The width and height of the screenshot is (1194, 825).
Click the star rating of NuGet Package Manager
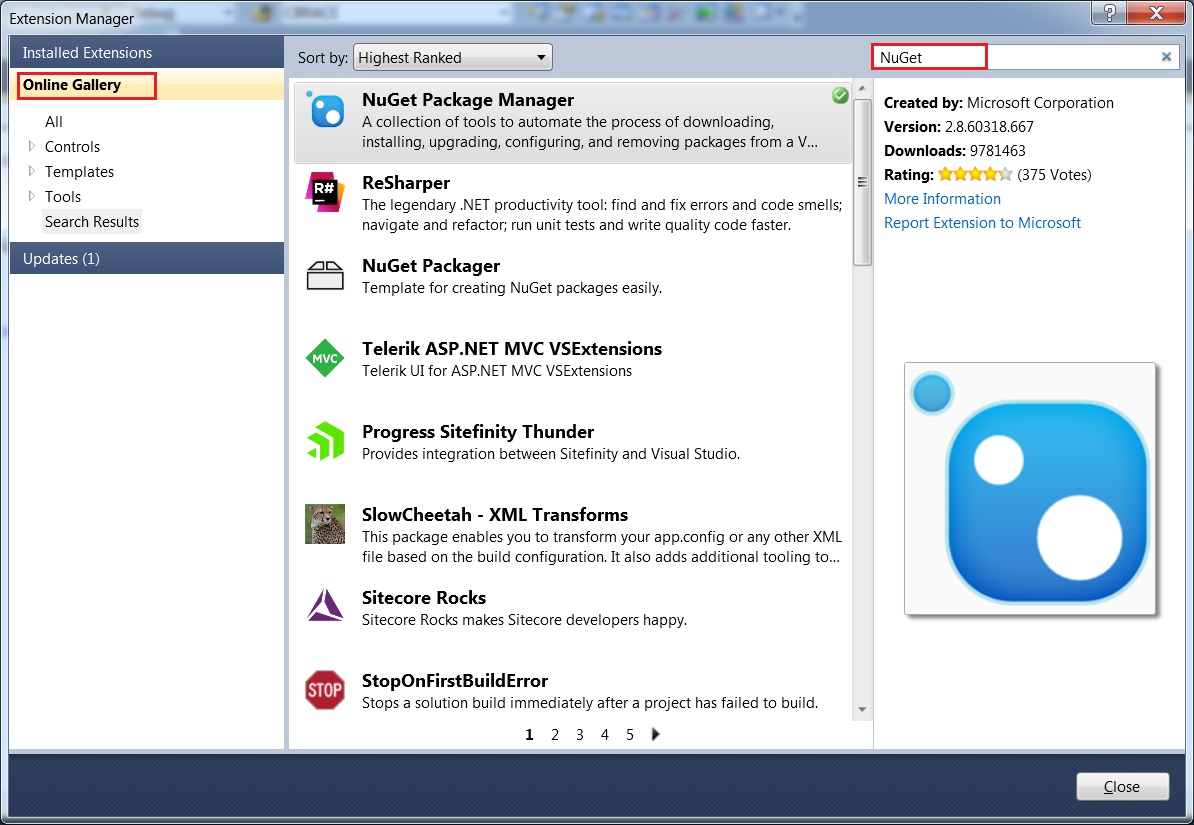975,174
